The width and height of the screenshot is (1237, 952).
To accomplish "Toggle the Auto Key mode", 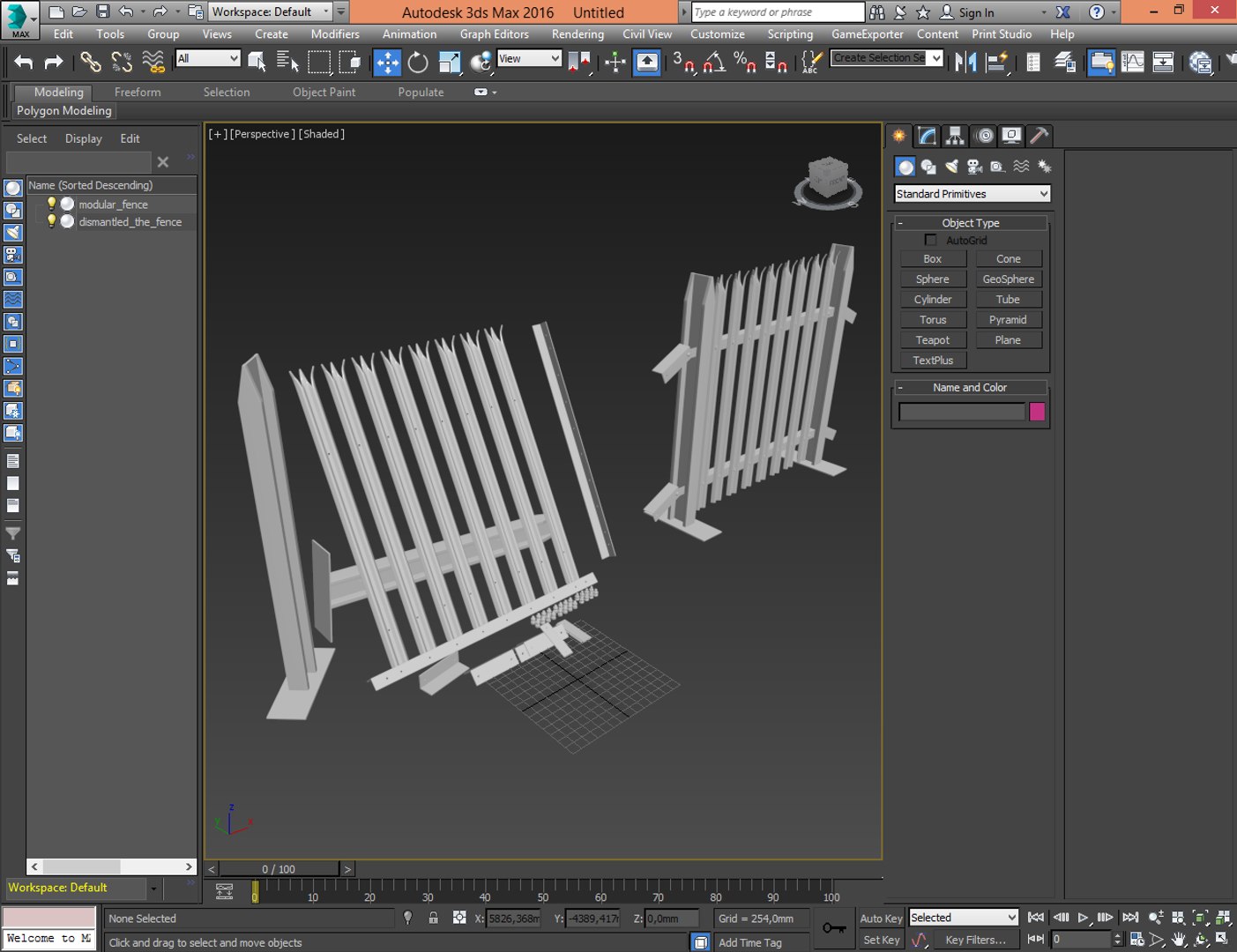I will [881, 919].
